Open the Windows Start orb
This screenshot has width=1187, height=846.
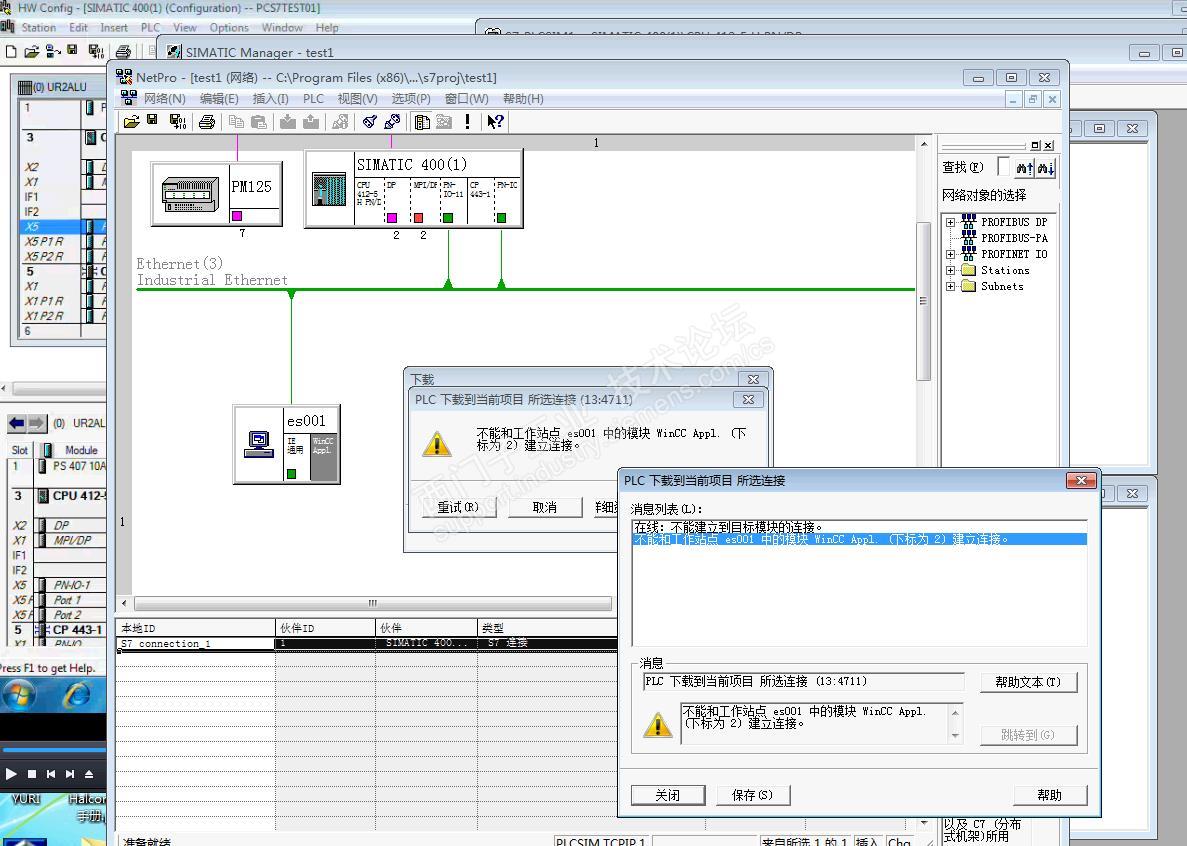tap(19, 694)
